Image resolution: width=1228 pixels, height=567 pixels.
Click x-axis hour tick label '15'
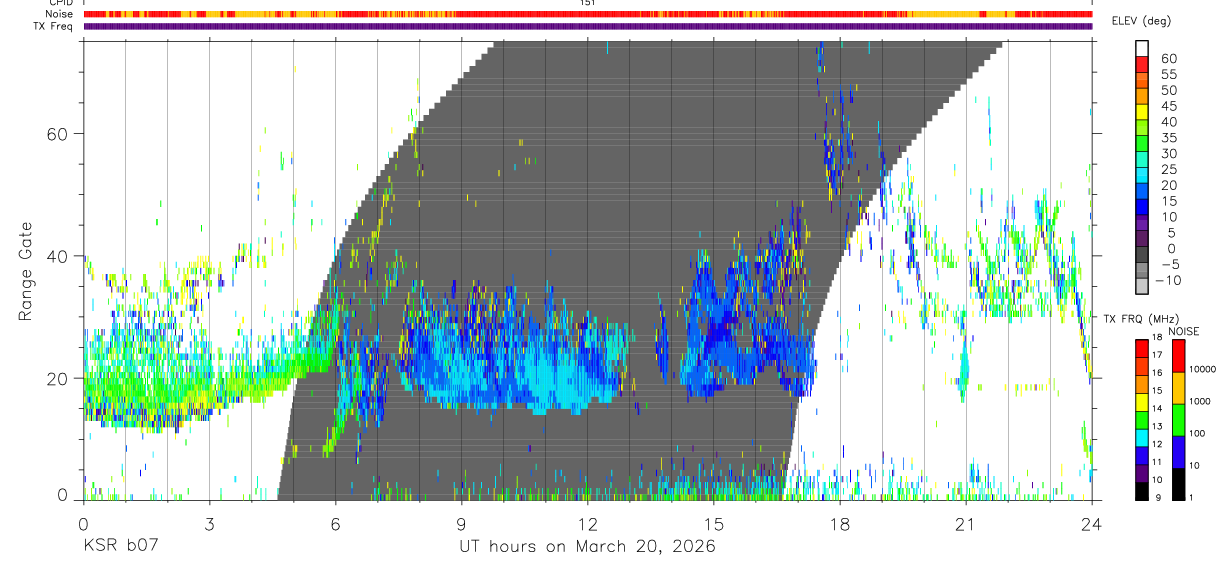tap(713, 524)
